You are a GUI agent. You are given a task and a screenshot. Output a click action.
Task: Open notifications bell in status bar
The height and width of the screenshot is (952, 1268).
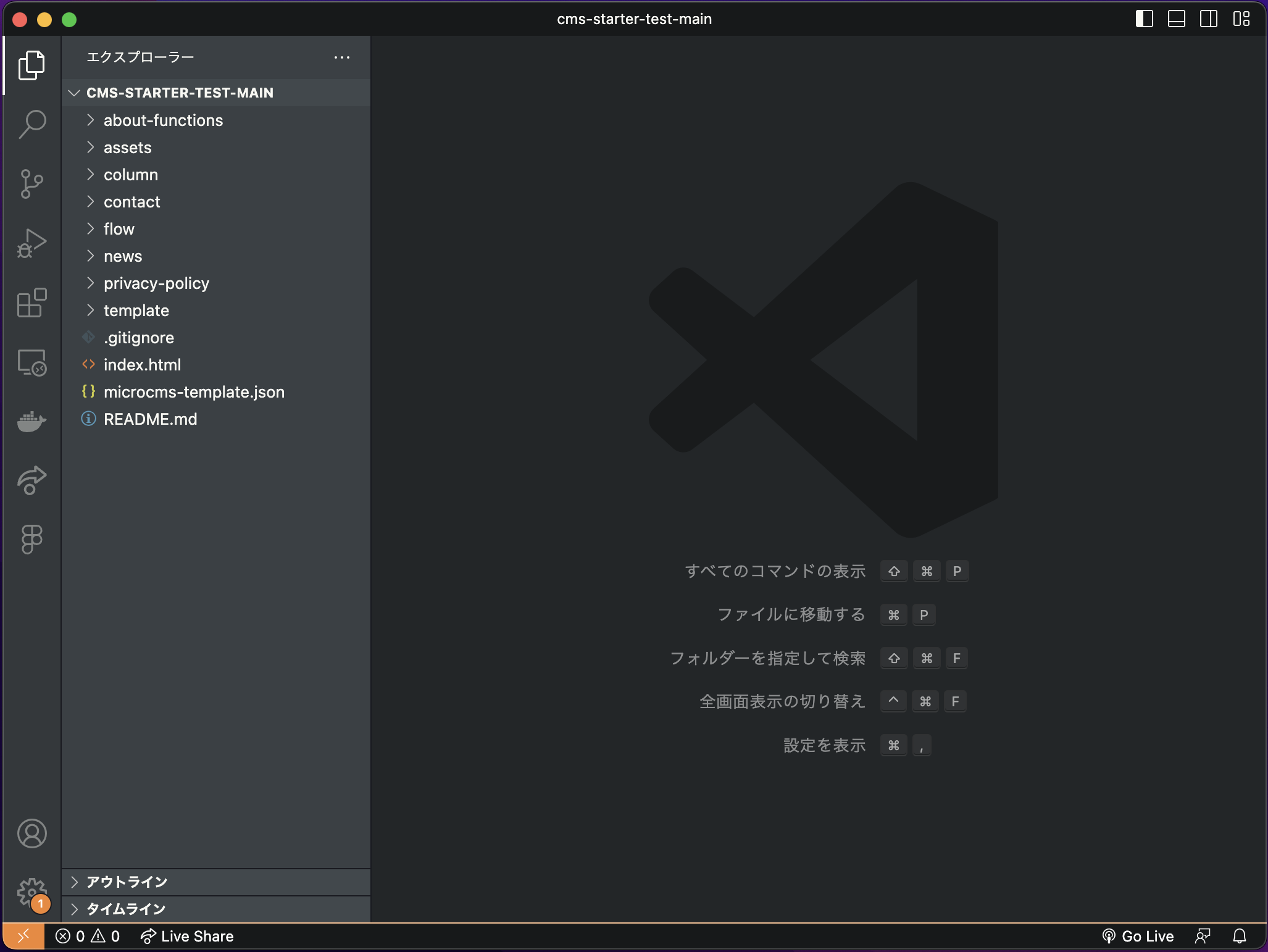[x=1240, y=937]
